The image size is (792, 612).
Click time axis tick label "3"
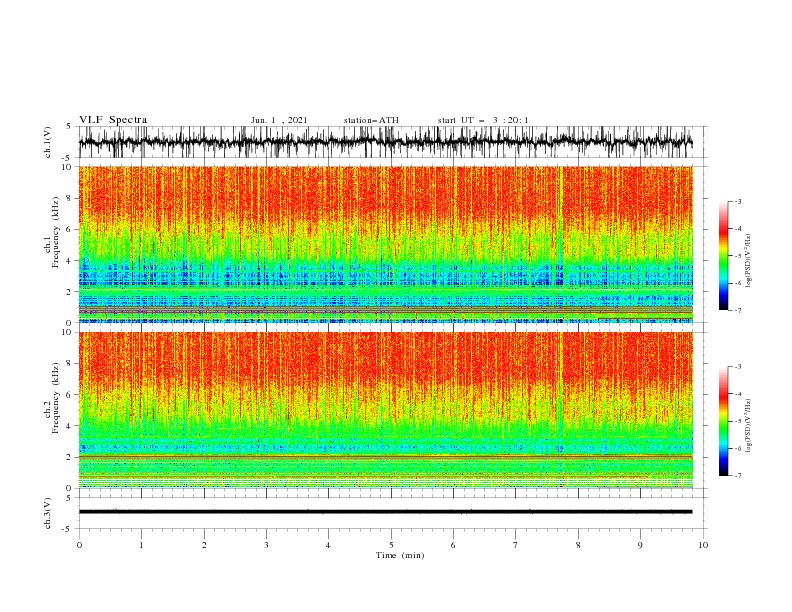coord(266,545)
